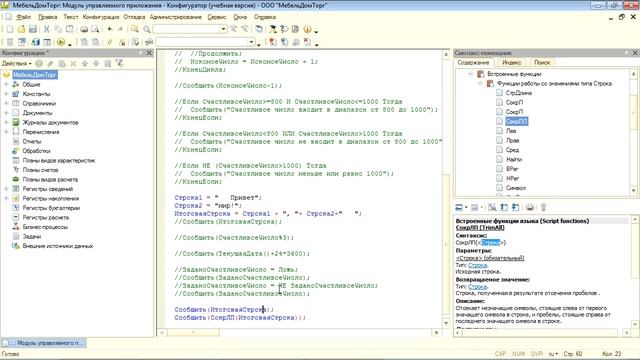Click Строка type link under Возвращаемое значение

coord(478,287)
